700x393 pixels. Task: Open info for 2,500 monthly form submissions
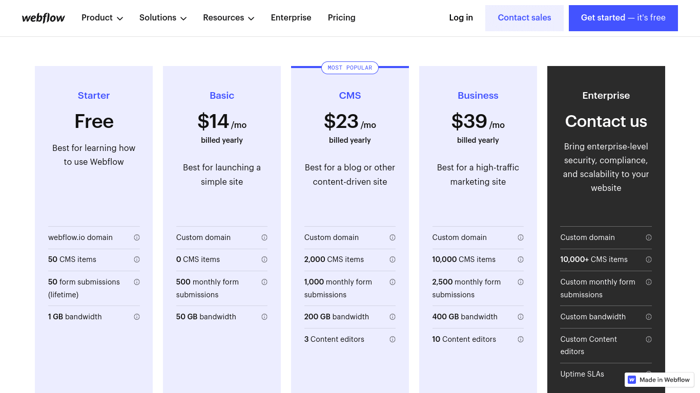click(x=521, y=282)
